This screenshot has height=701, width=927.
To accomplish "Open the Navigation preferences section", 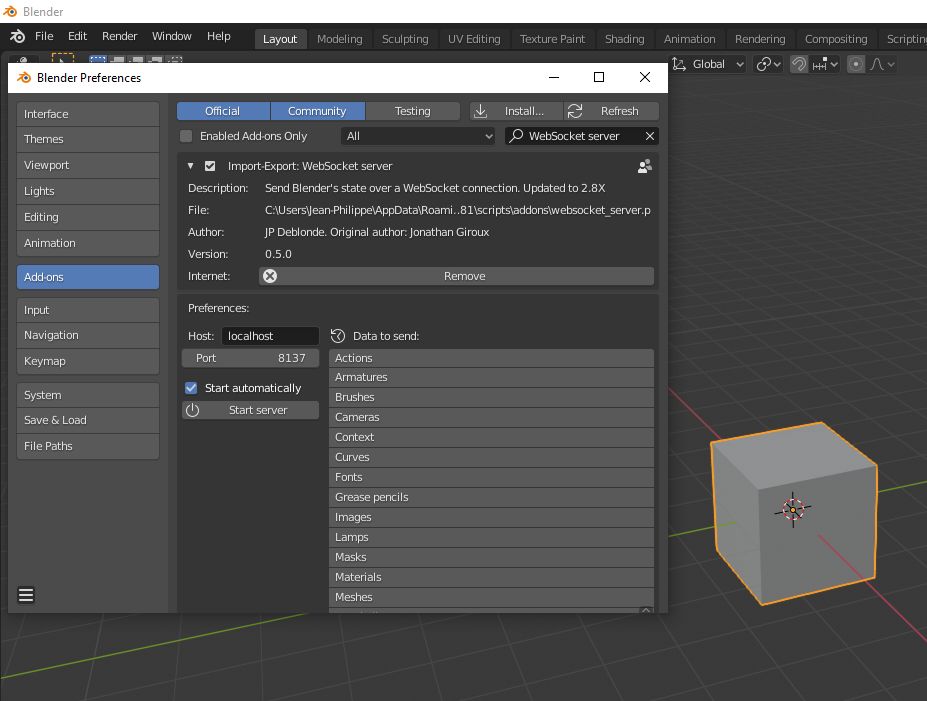I will 88,335.
